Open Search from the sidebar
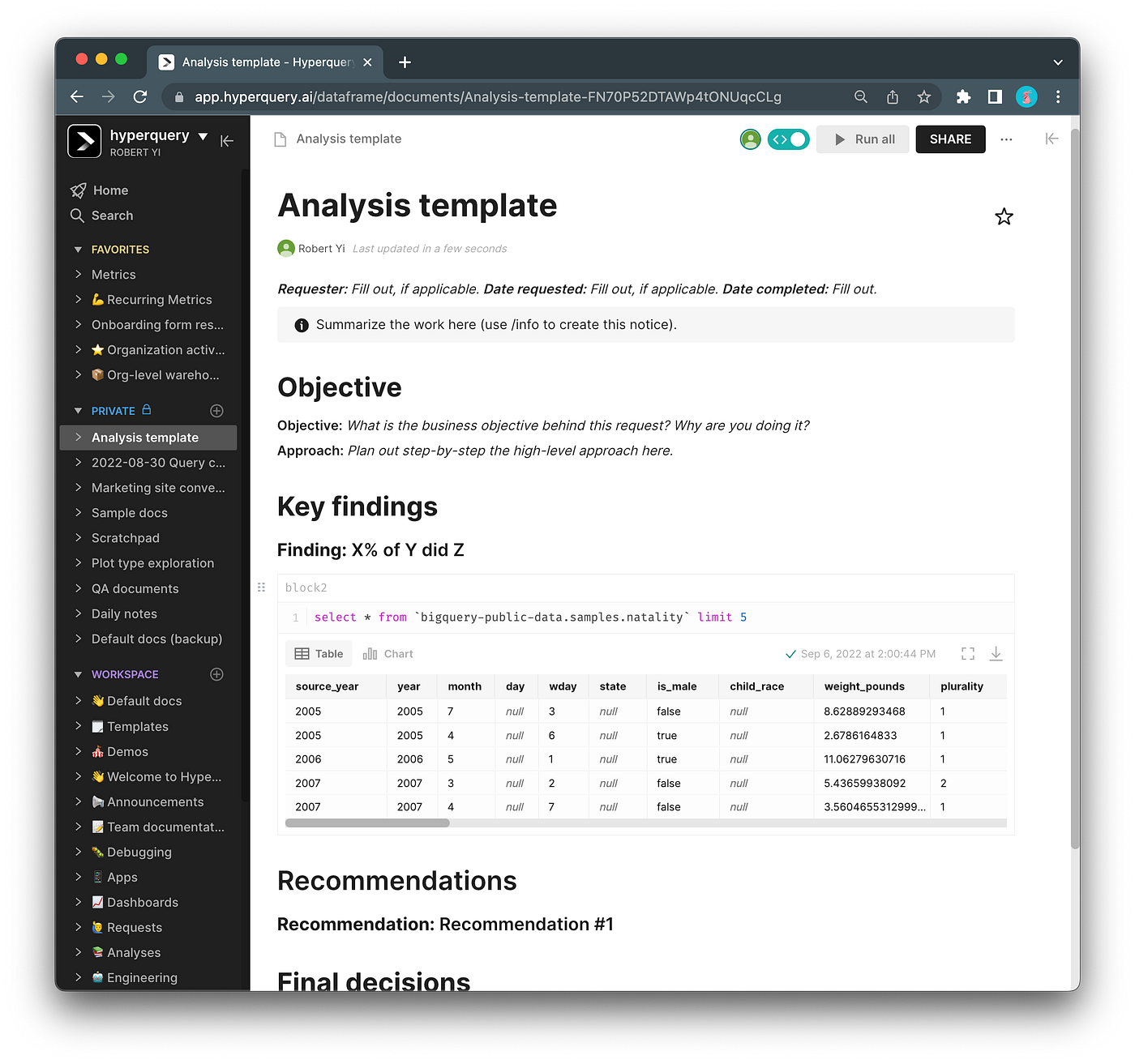The height and width of the screenshot is (1064, 1135). point(111,215)
